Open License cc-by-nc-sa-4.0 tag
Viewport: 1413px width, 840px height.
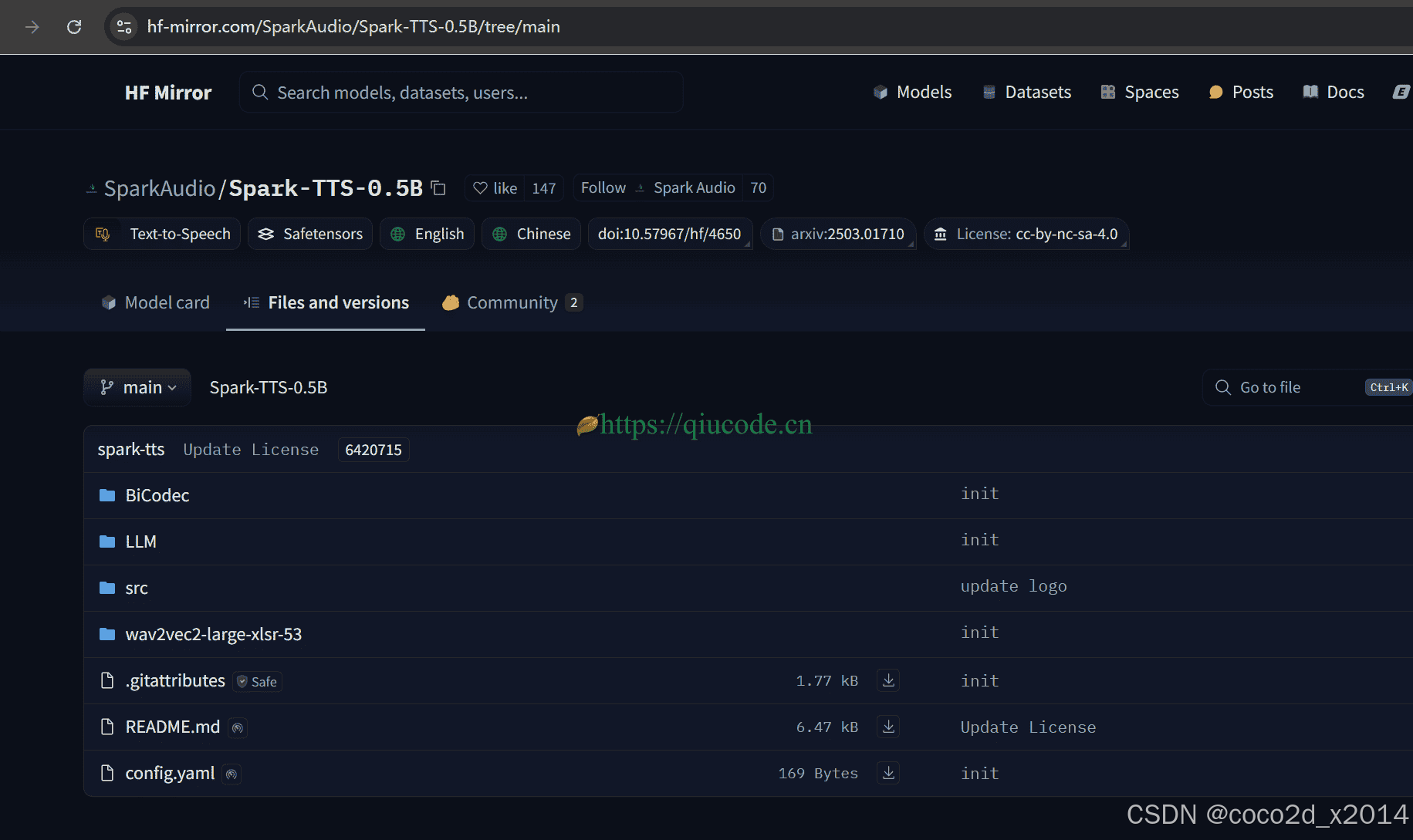(1026, 234)
